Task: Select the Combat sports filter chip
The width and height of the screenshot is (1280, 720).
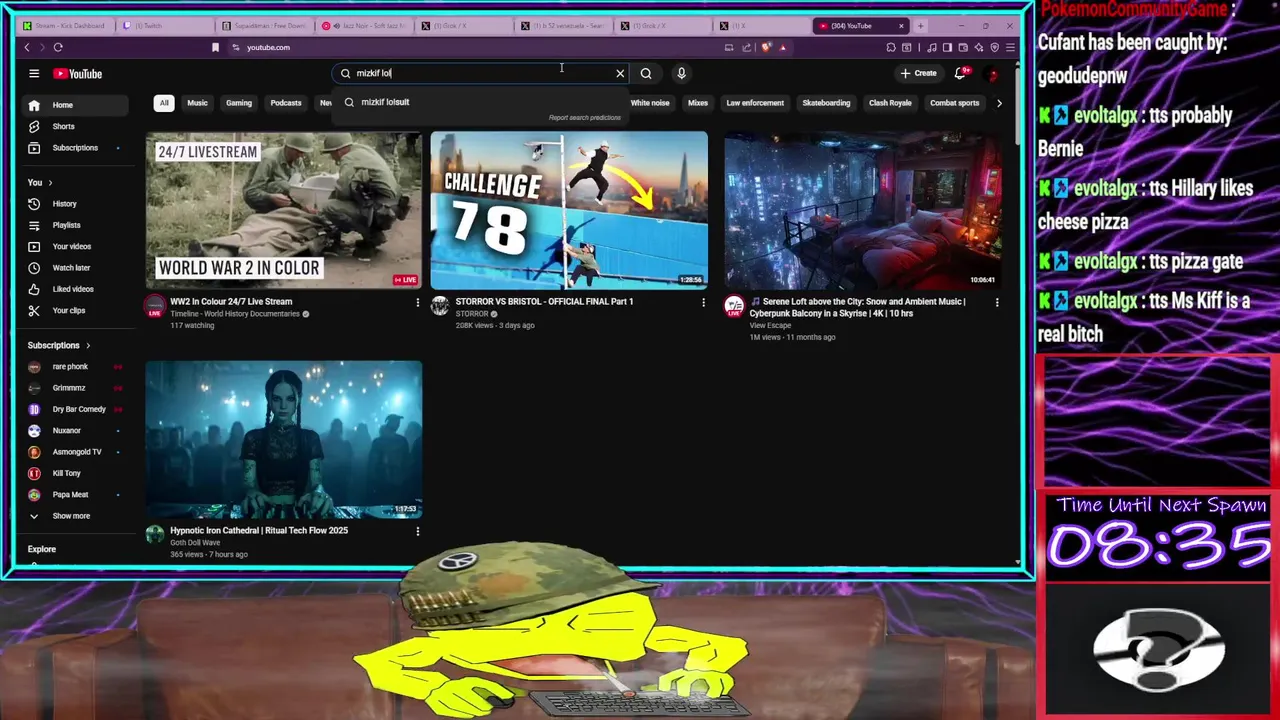Action: 955,103
